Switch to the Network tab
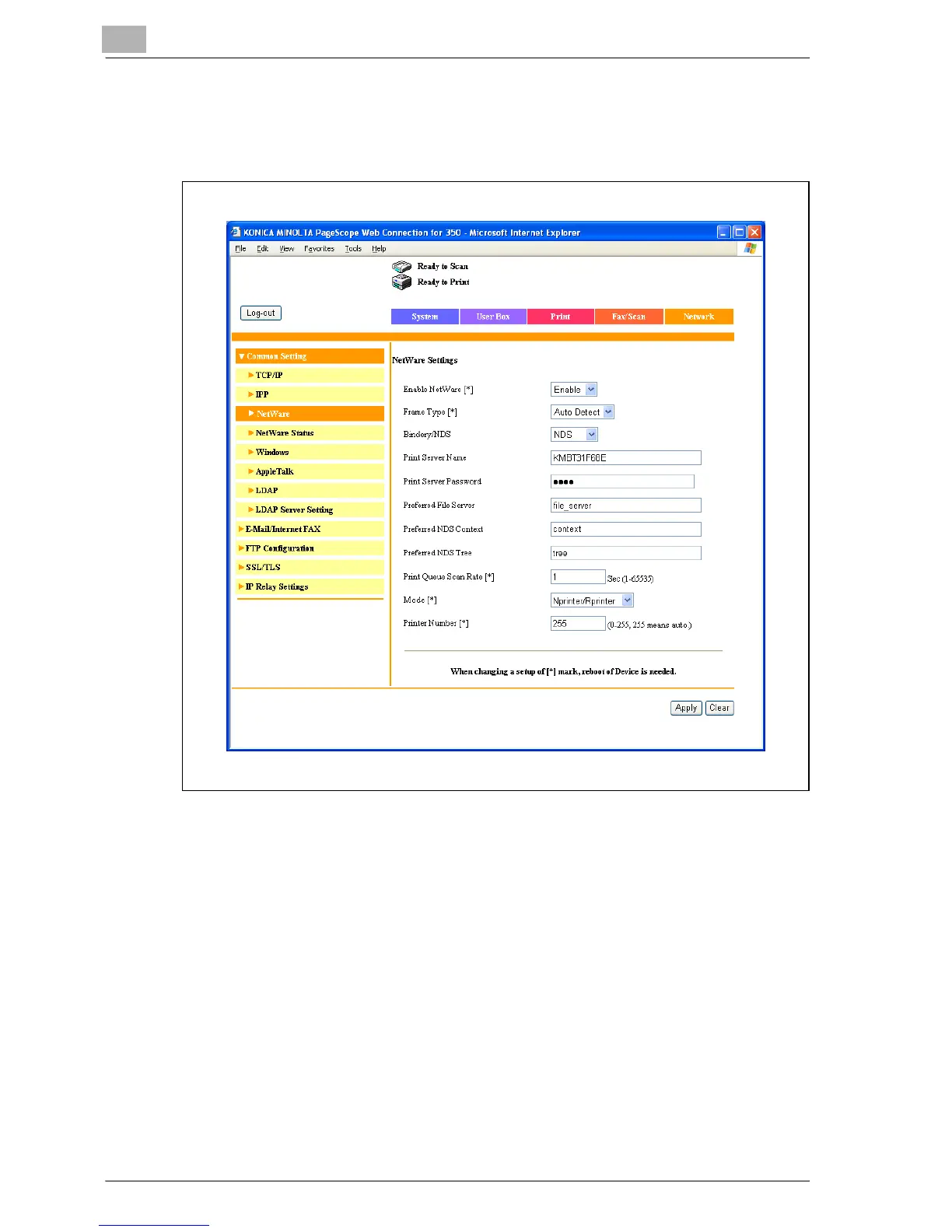 tap(699, 317)
